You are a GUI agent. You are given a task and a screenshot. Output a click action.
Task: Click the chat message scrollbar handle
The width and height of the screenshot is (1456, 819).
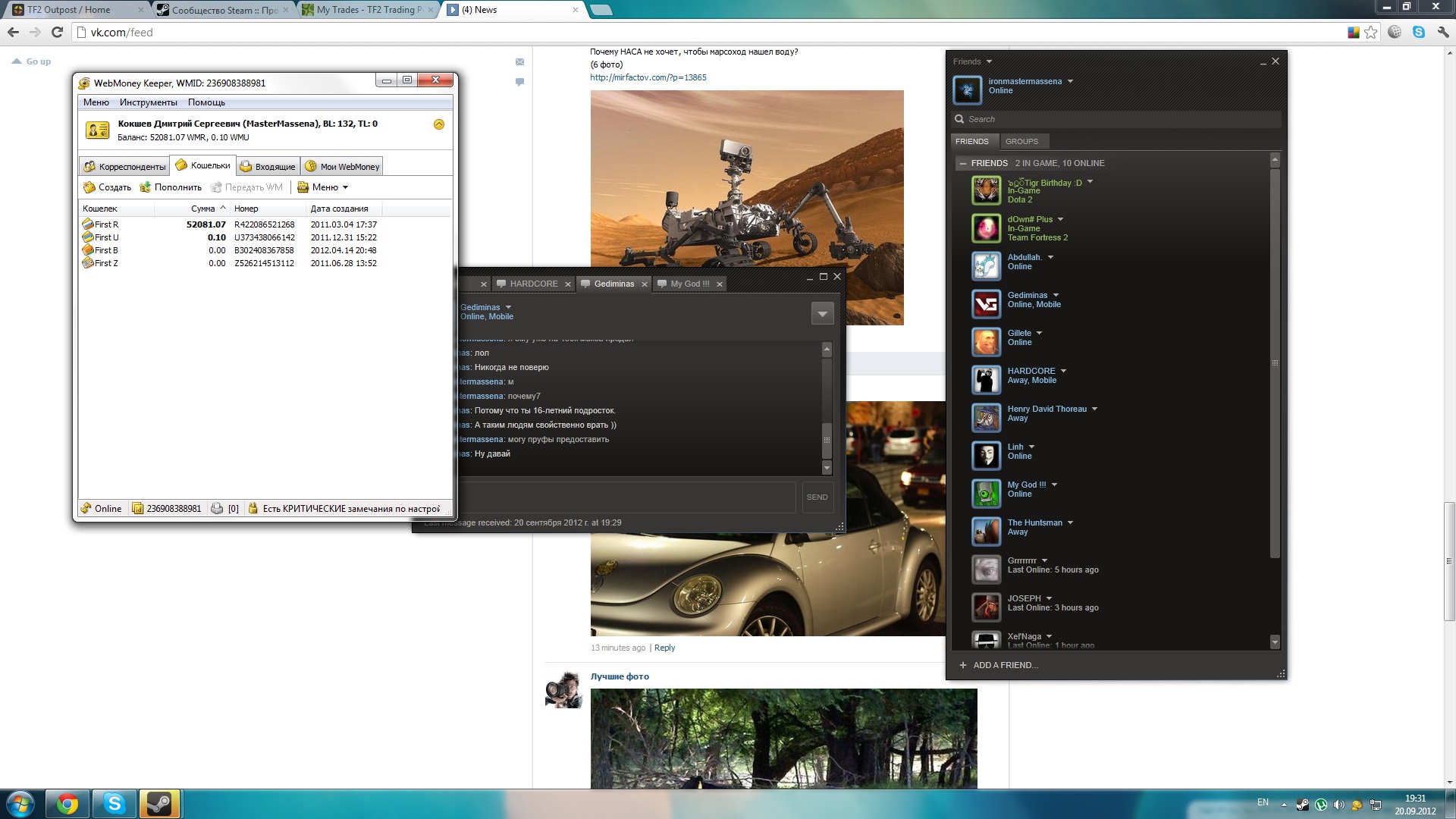827,440
